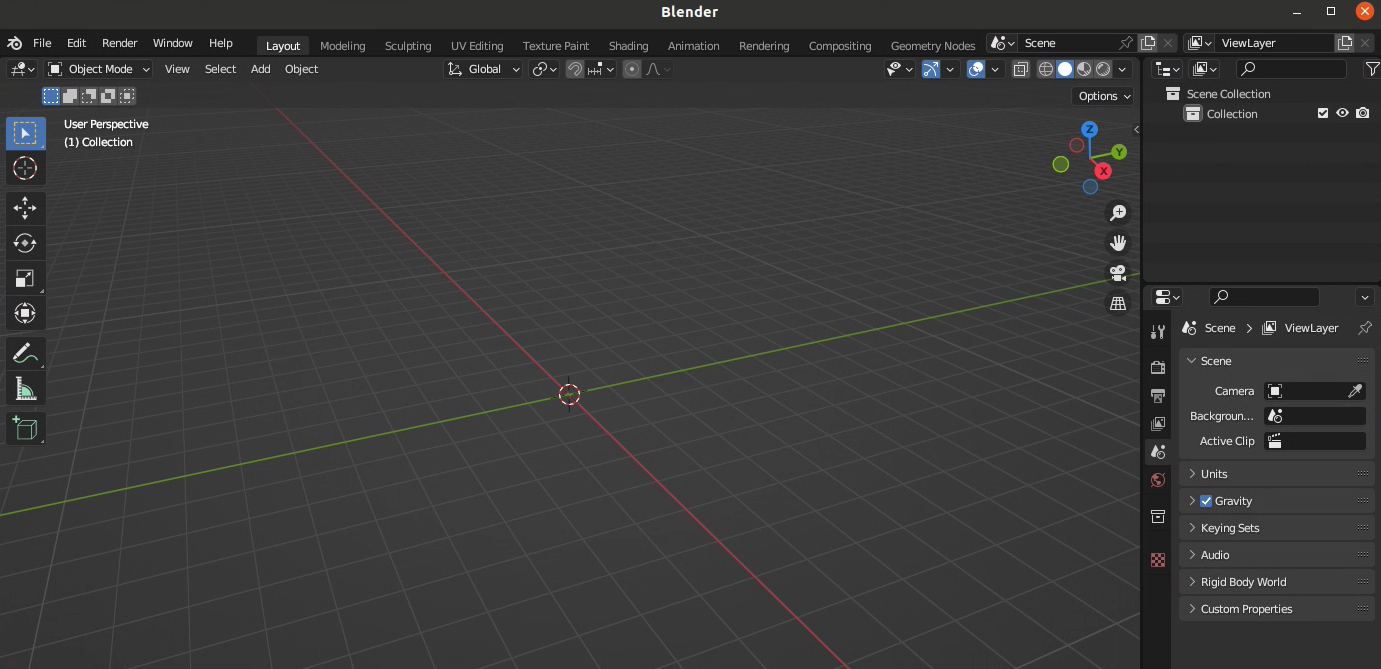The height and width of the screenshot is (669, 1381).
Task: Open the viewport Add menu
Action: 260,69
